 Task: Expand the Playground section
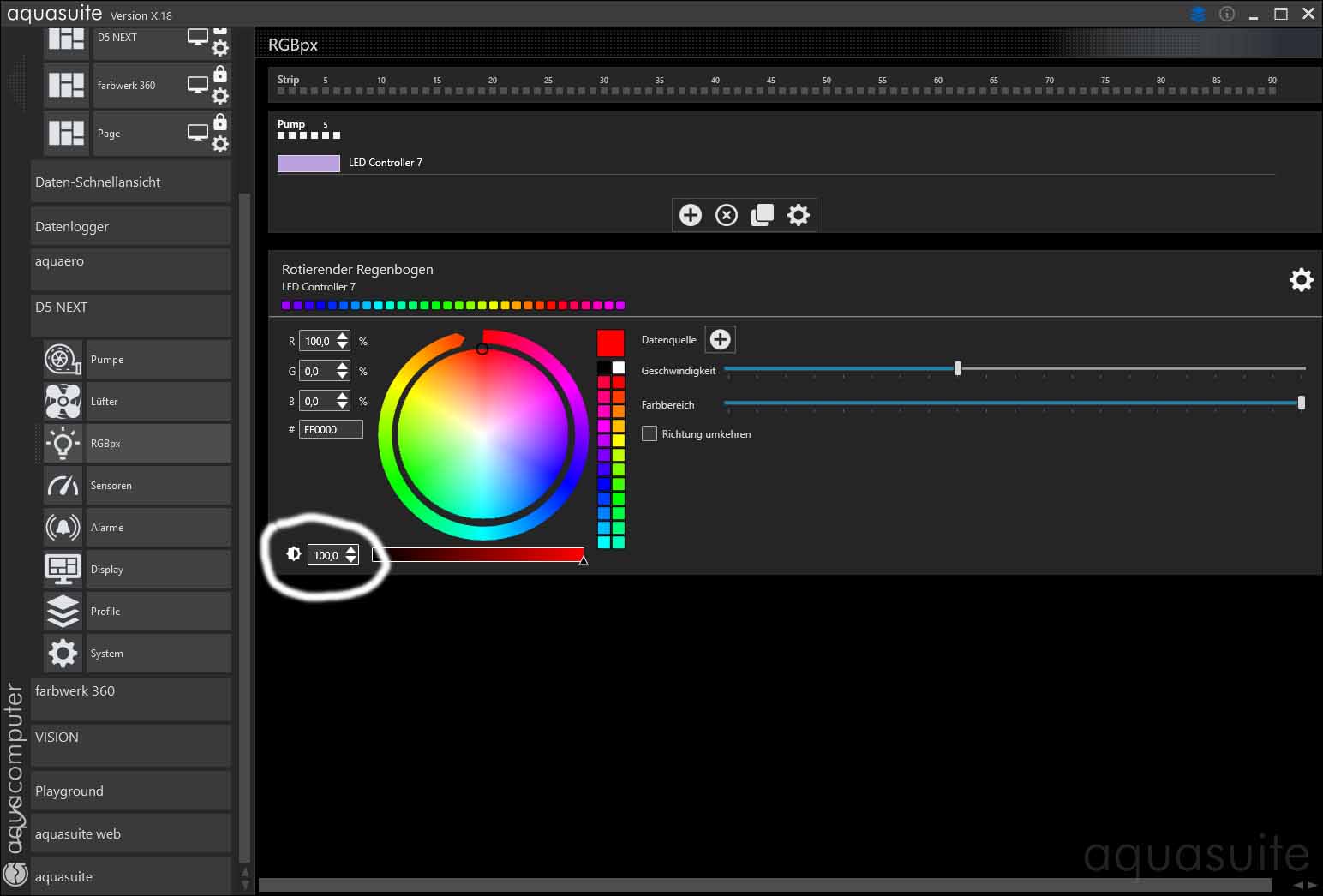point(131,791)
